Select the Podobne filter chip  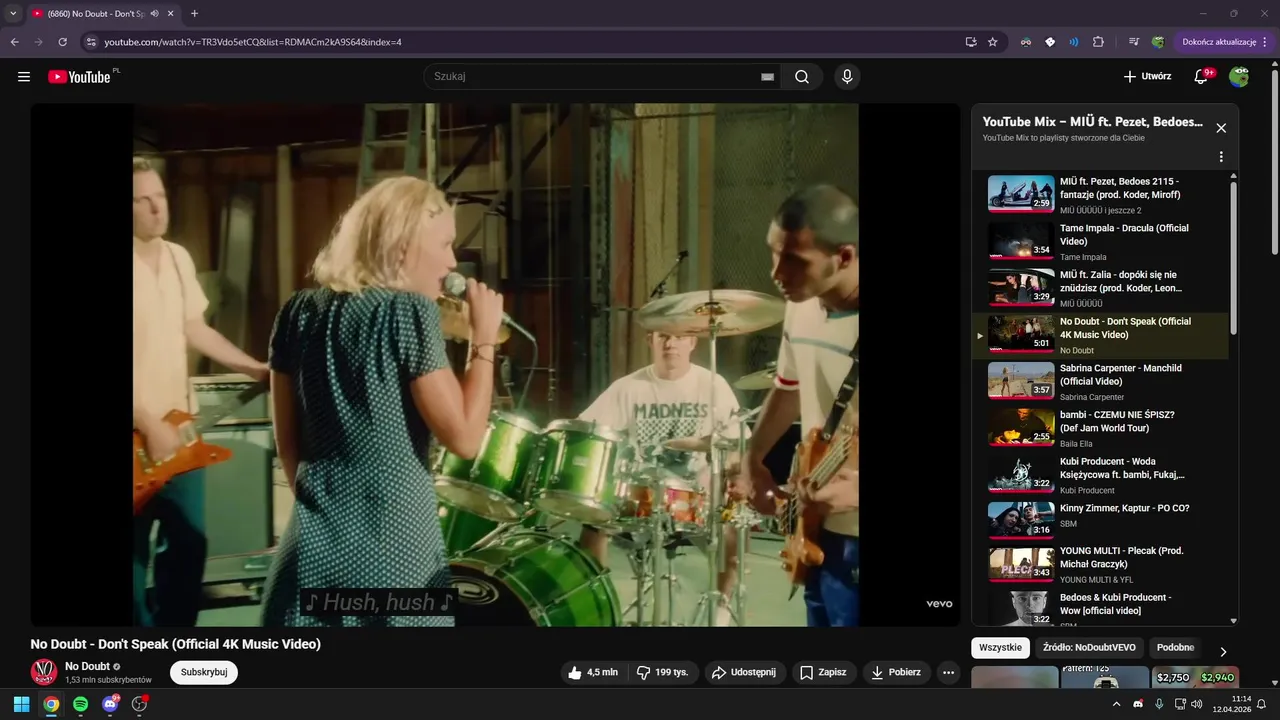pyautogui.click(x=1175, y=648)
